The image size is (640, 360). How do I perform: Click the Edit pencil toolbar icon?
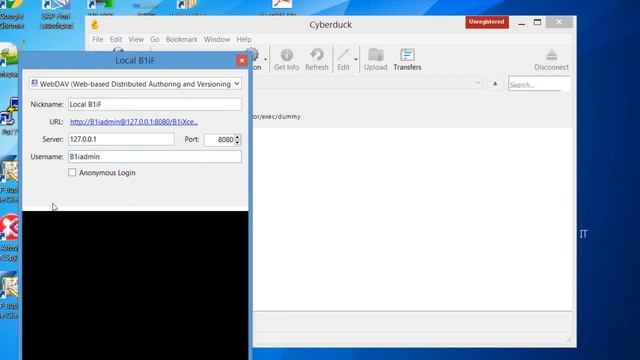tap(343, 60)
